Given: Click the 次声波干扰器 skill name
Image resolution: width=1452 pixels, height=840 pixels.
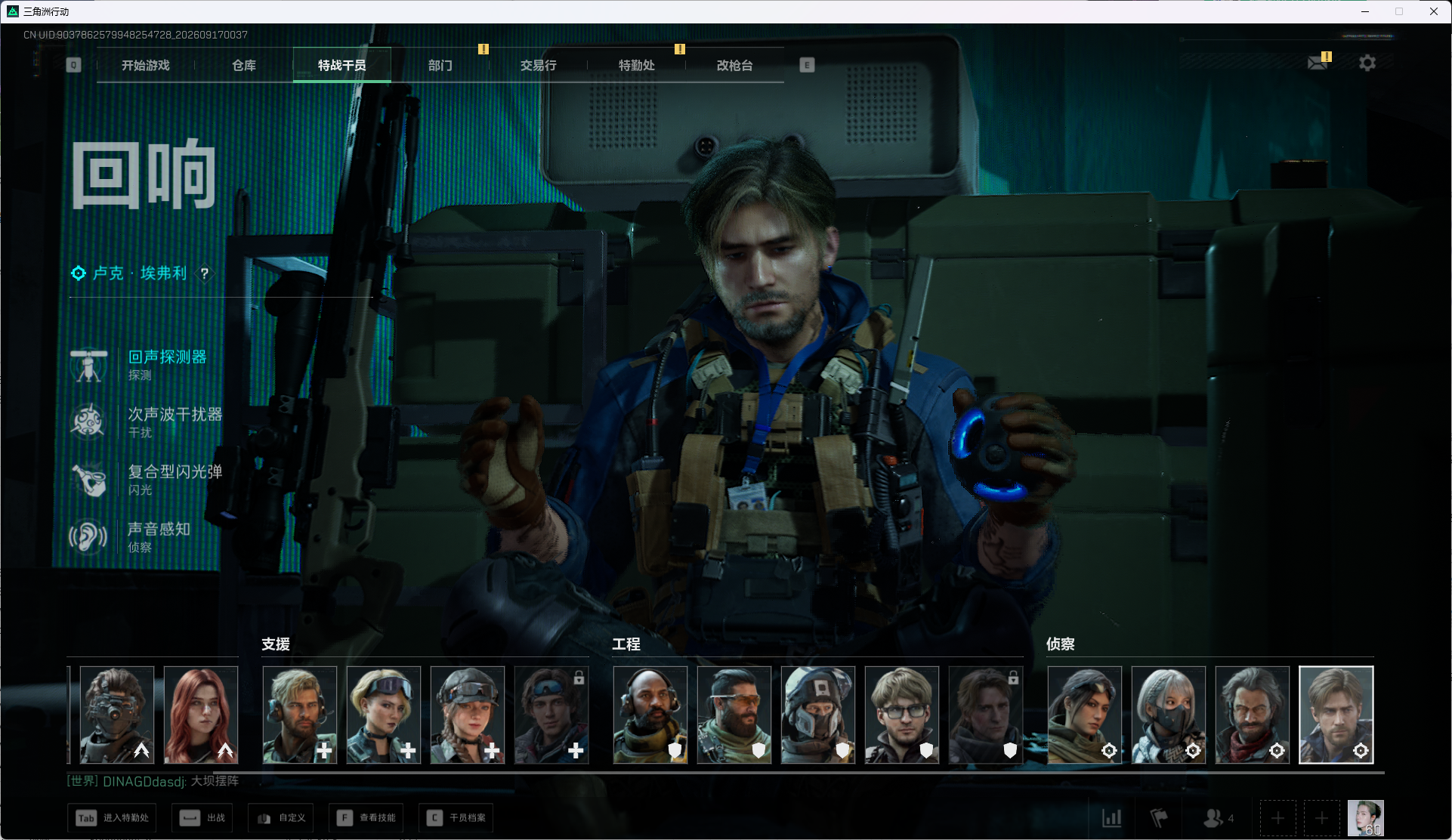Looking at the screenshot, I should 175,414.
